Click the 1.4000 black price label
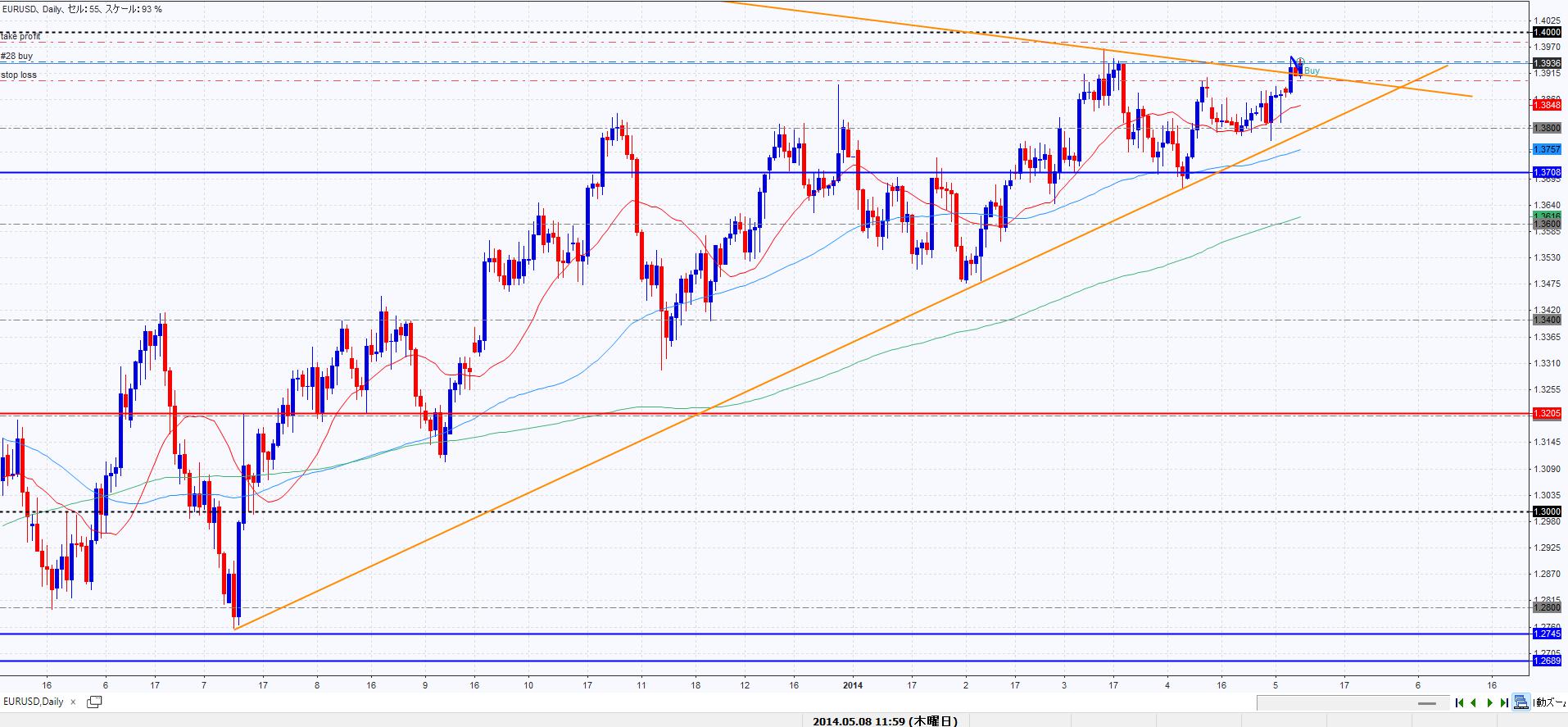Image resolution: width=1568 pixels, height=727 pixels. coord(1547,32)
